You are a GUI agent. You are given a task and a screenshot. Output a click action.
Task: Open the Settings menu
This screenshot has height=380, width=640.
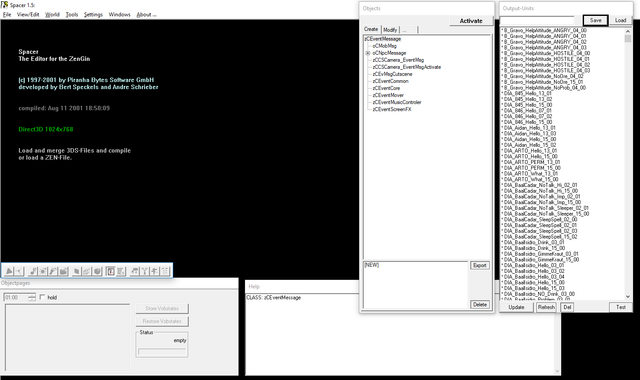click(93, 15)
